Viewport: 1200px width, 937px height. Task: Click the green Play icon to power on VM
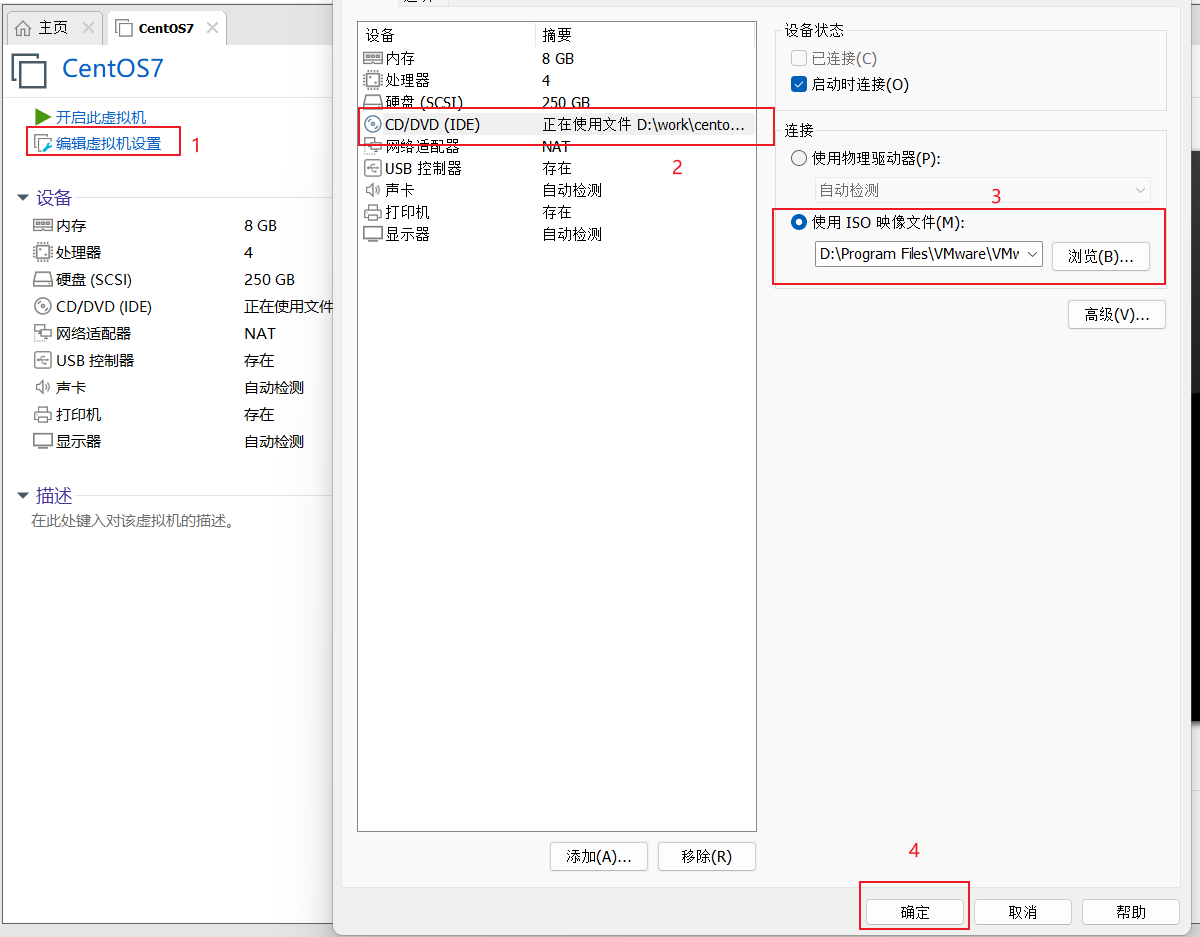(x=43, y=118)
